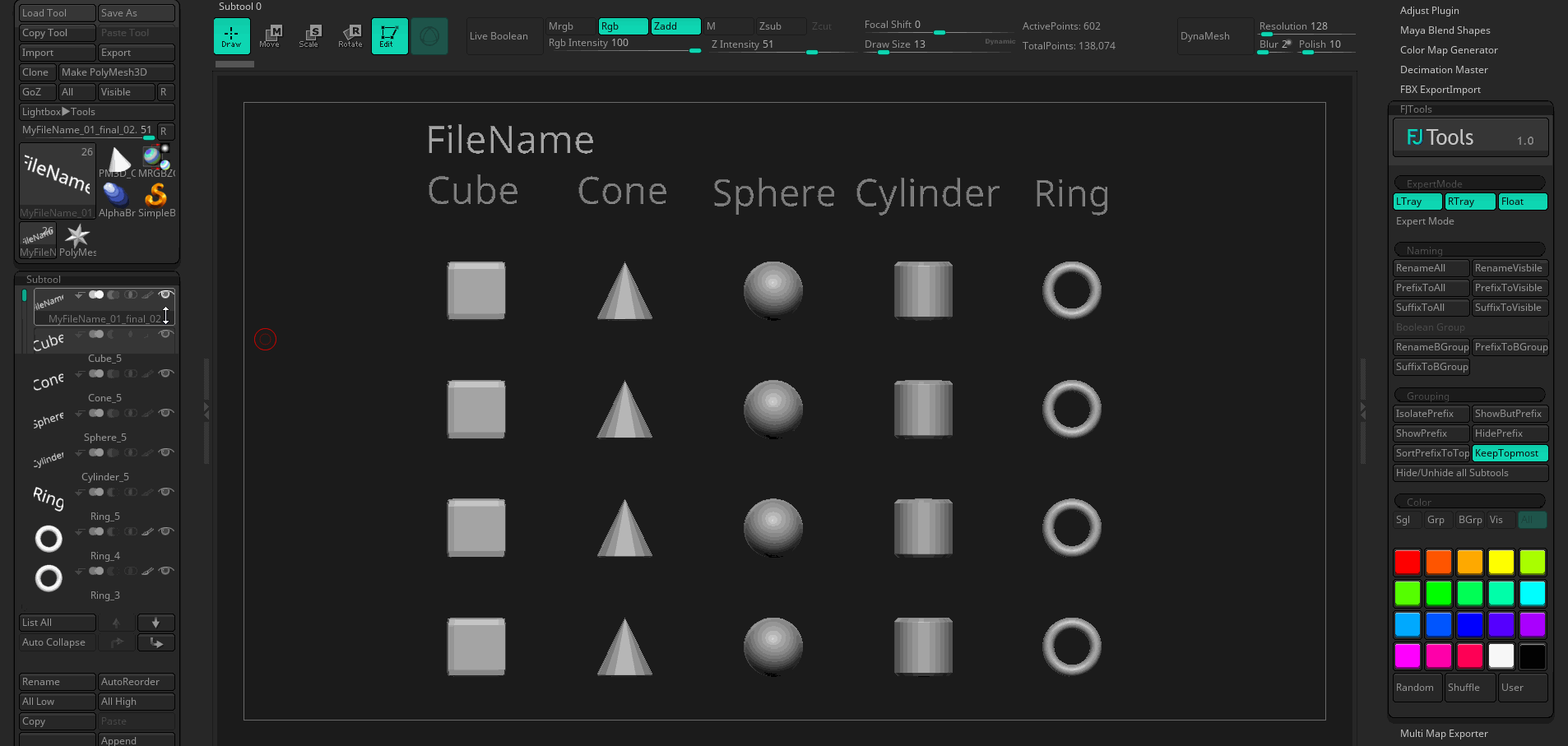Activate the Rotate tool icon
1568x746 pixels.
(x=350, y=36)
